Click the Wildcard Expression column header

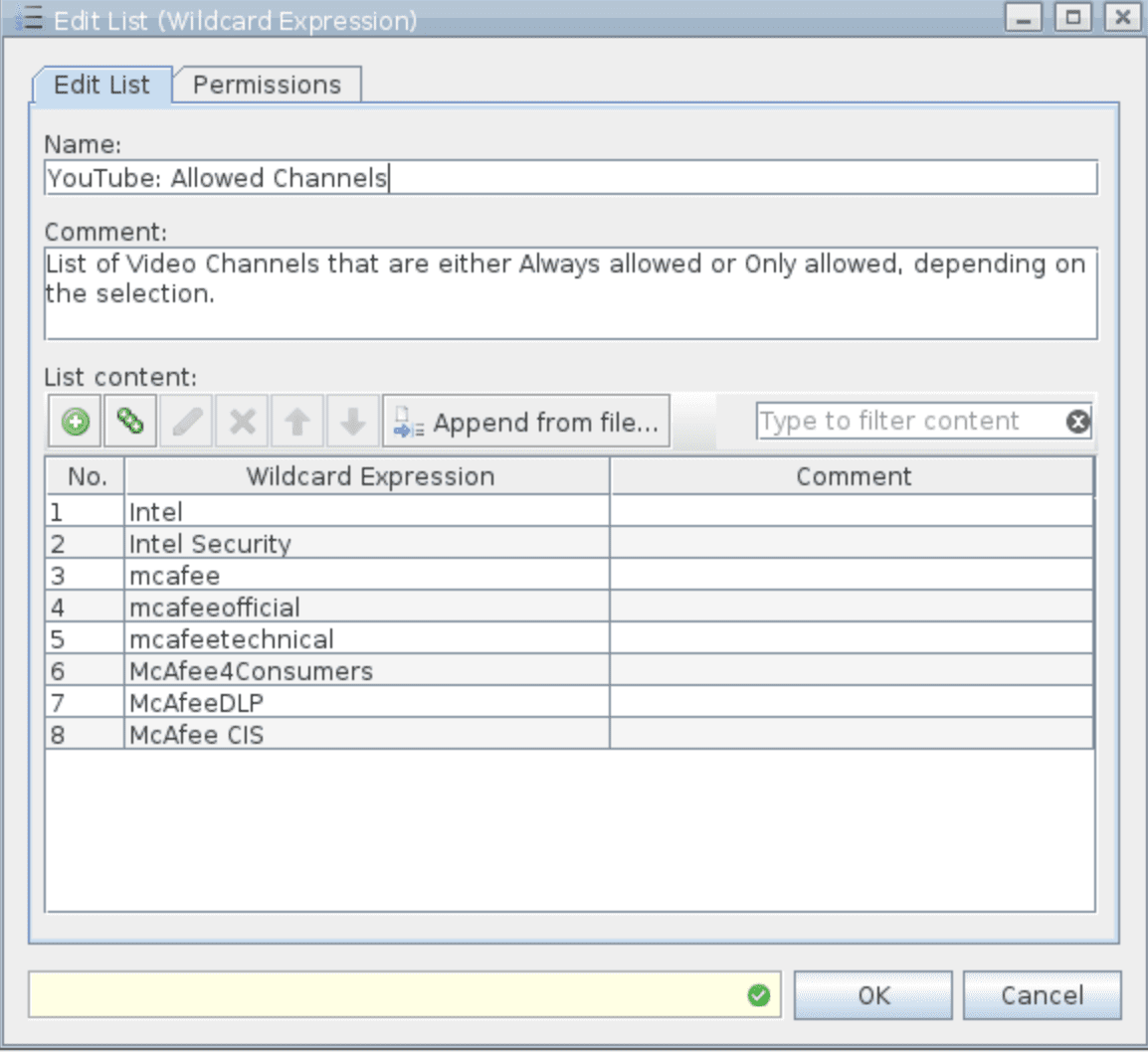pos(367,476)
